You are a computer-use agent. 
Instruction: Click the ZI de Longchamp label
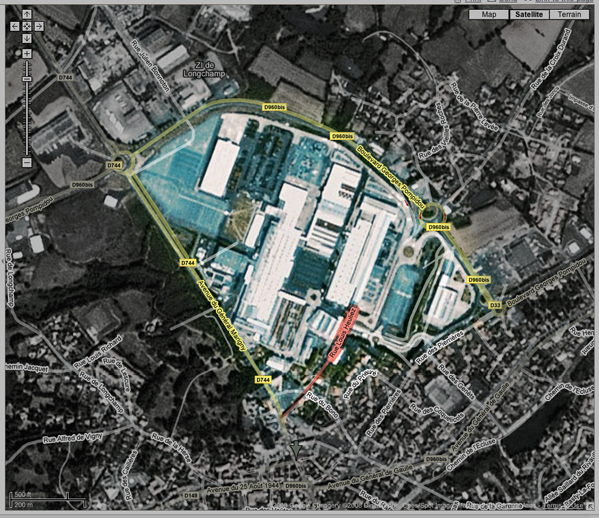[204, 69]
